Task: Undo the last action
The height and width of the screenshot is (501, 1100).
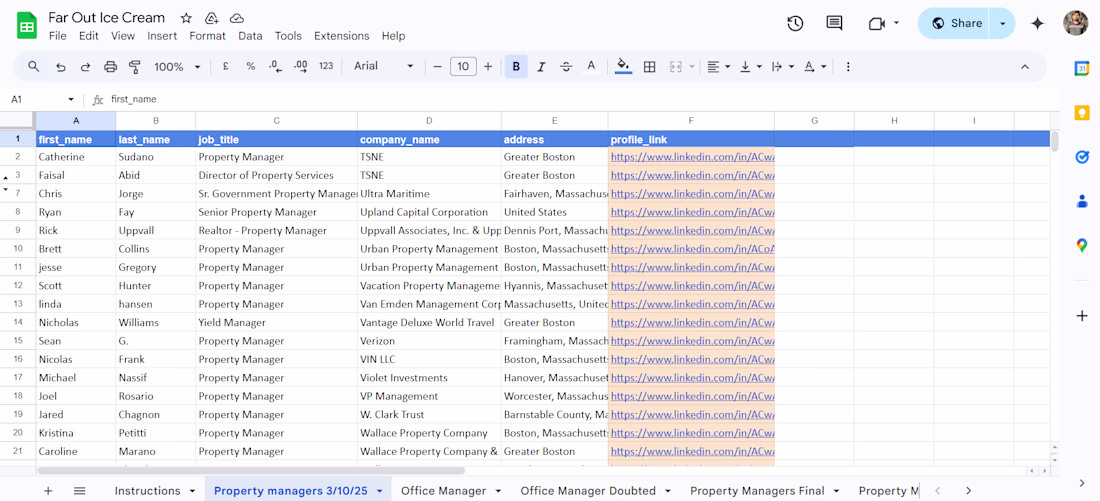Action: (x=61, y=67)
